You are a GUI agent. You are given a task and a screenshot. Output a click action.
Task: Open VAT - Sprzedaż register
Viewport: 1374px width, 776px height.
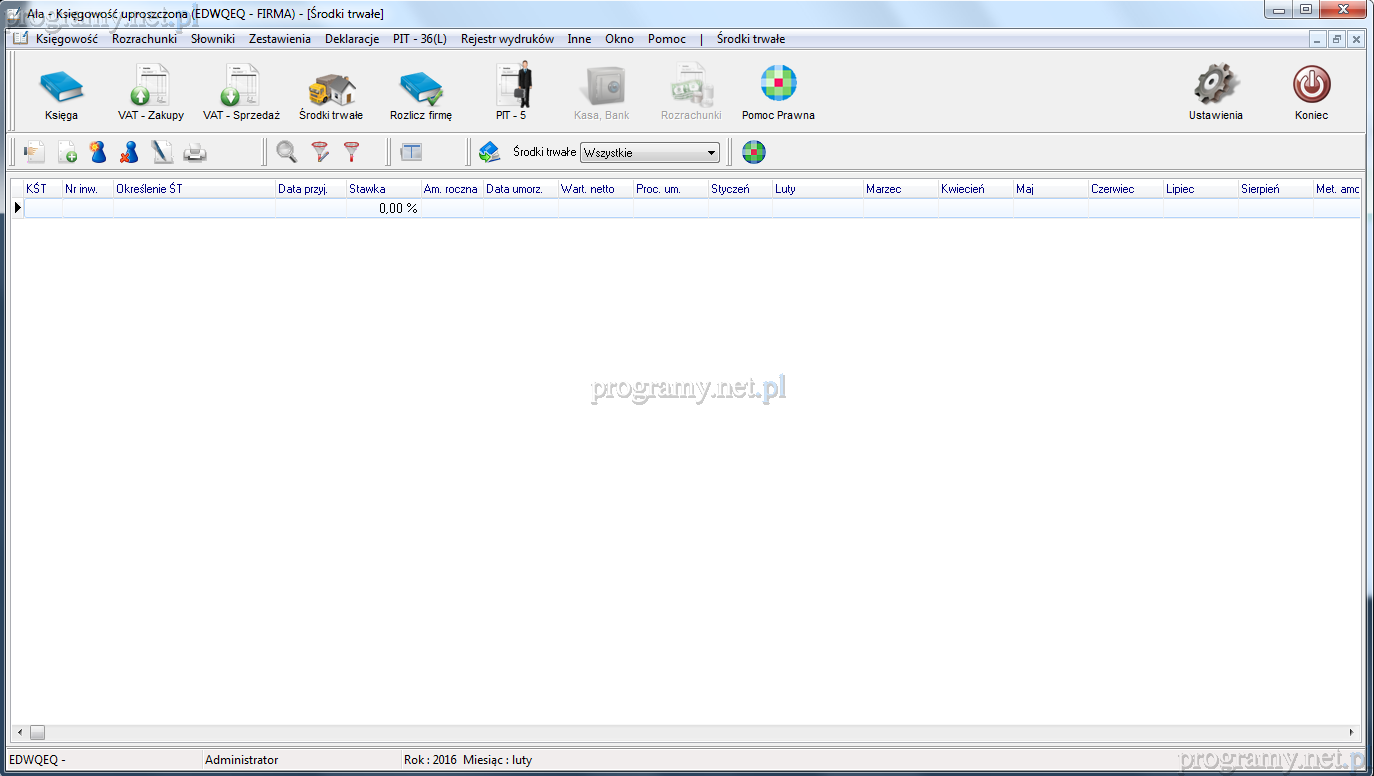pos(241,90)
